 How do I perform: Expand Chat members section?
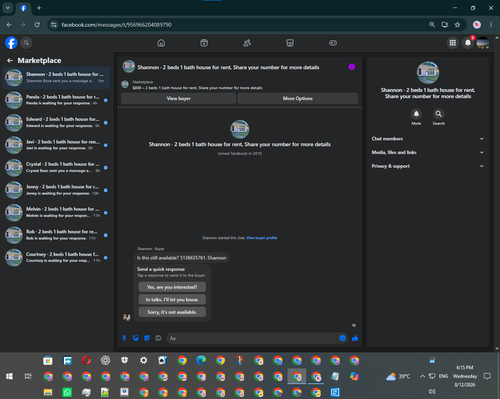pyautogui.click(x=428, y=139)
